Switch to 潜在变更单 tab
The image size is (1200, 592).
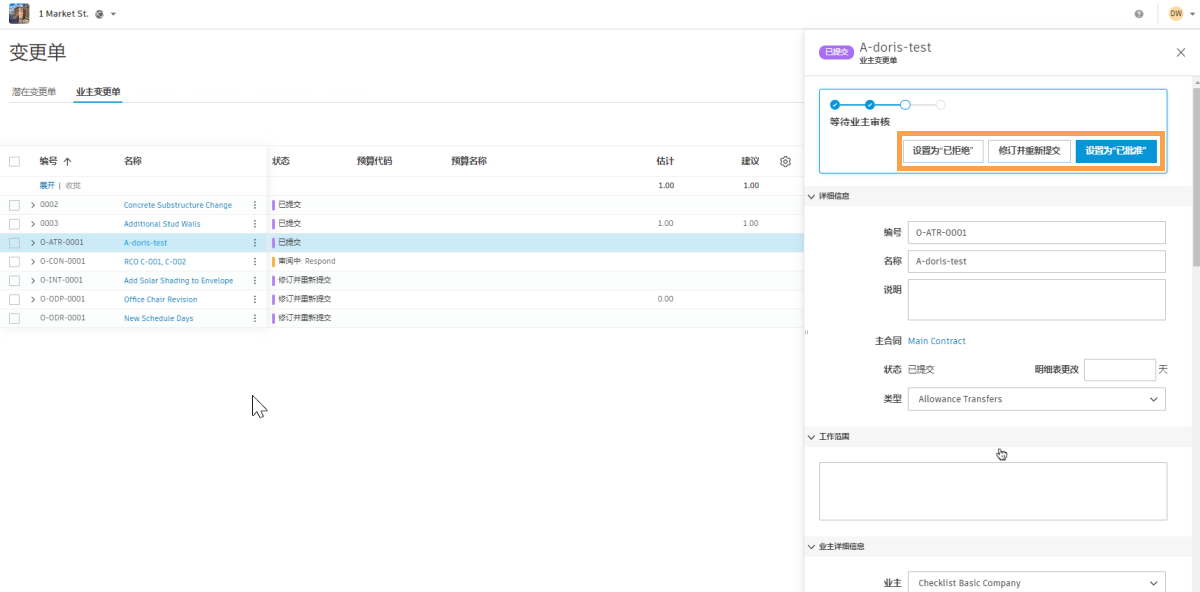click(33, 91)
